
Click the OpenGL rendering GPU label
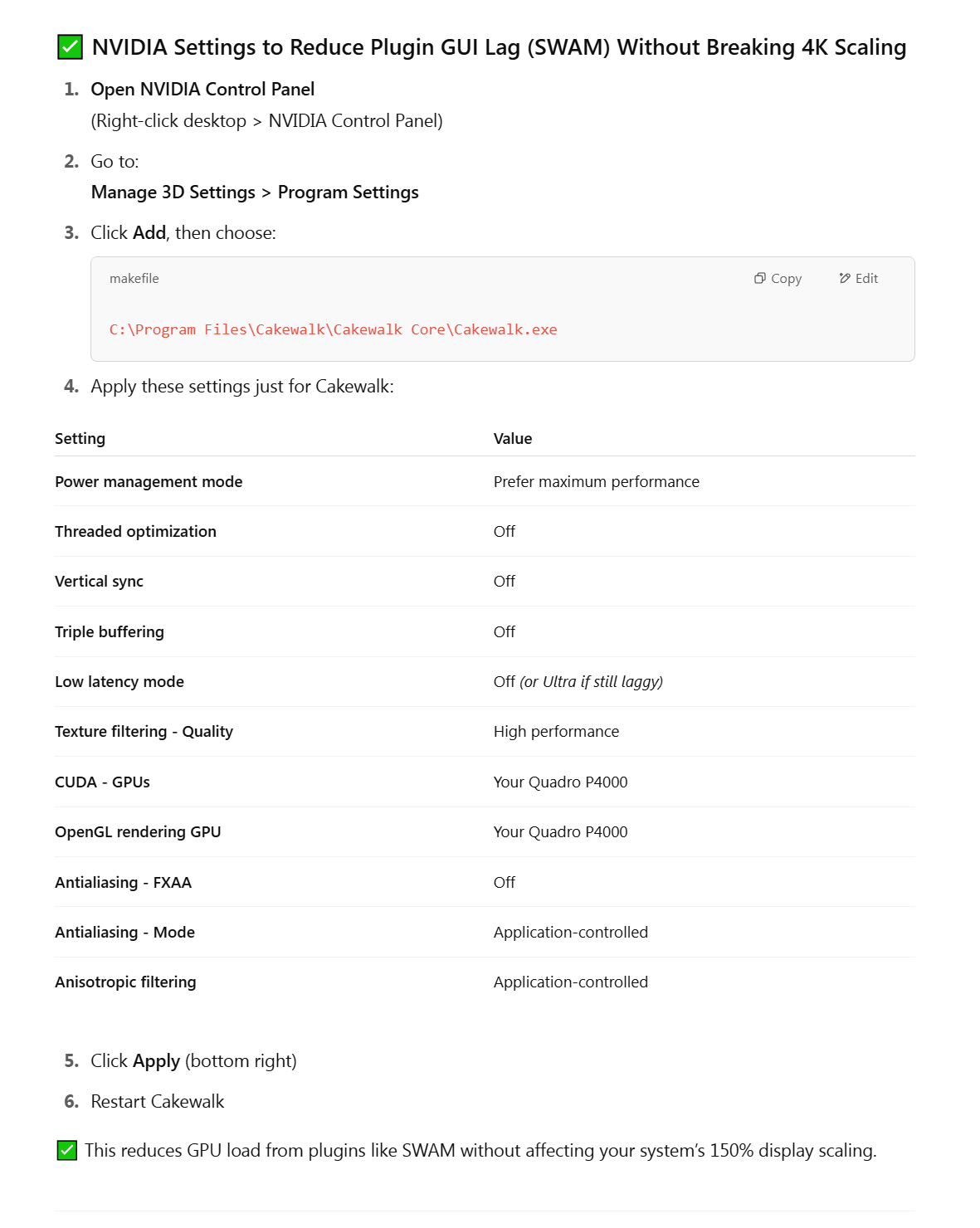click(x=138, y=832)
